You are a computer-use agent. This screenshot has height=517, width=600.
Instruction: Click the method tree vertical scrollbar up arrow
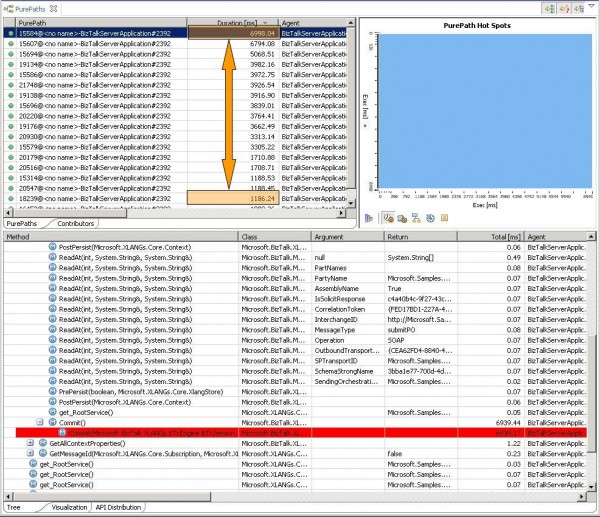coord(592,237)
